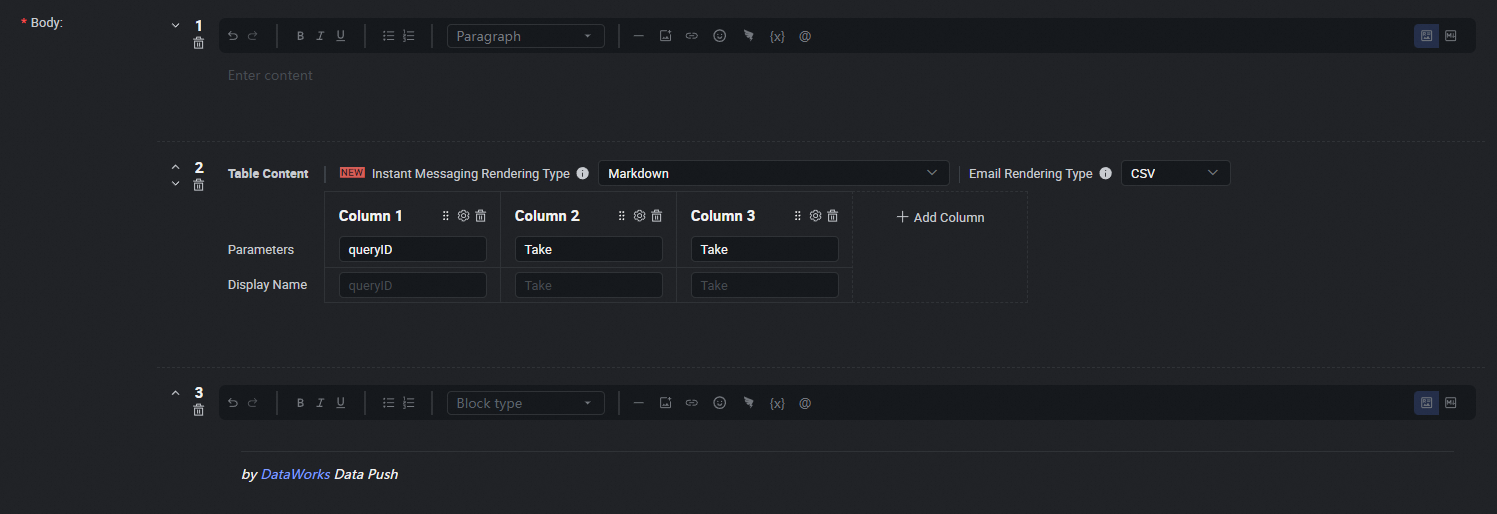
Task: Undo in block 3 editor toolbar
Action: (x=233, y=403)
